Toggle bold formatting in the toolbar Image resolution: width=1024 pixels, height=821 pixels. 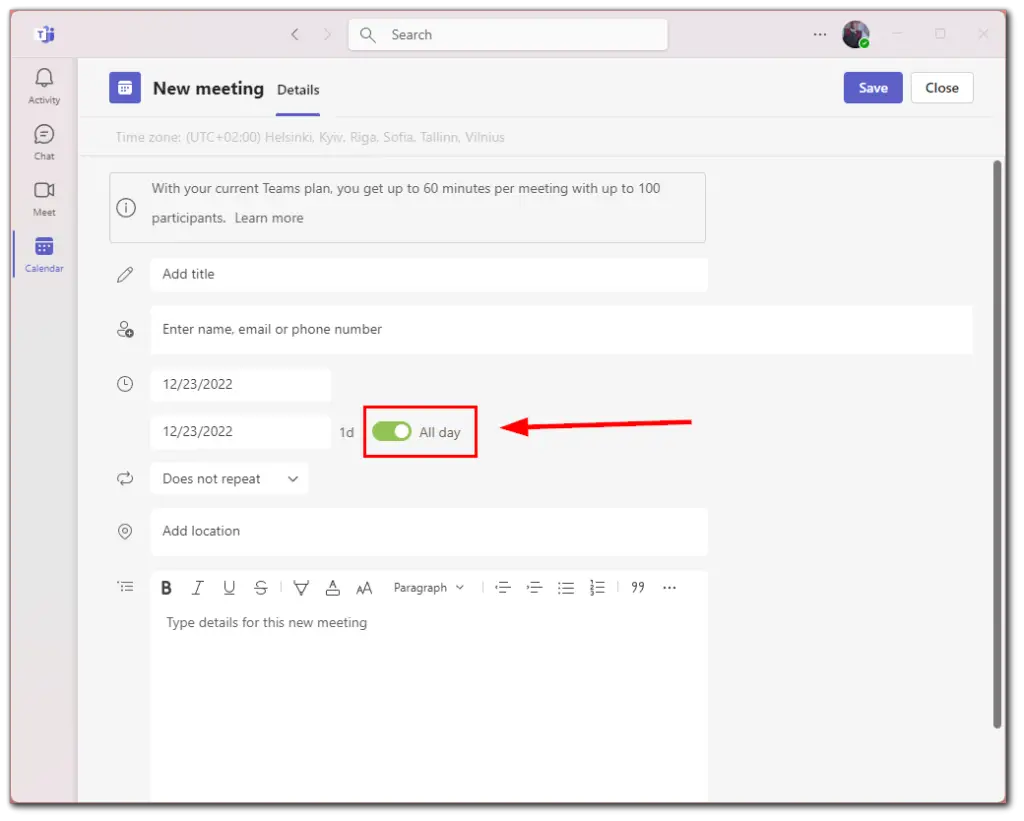(x=166, y=587)
